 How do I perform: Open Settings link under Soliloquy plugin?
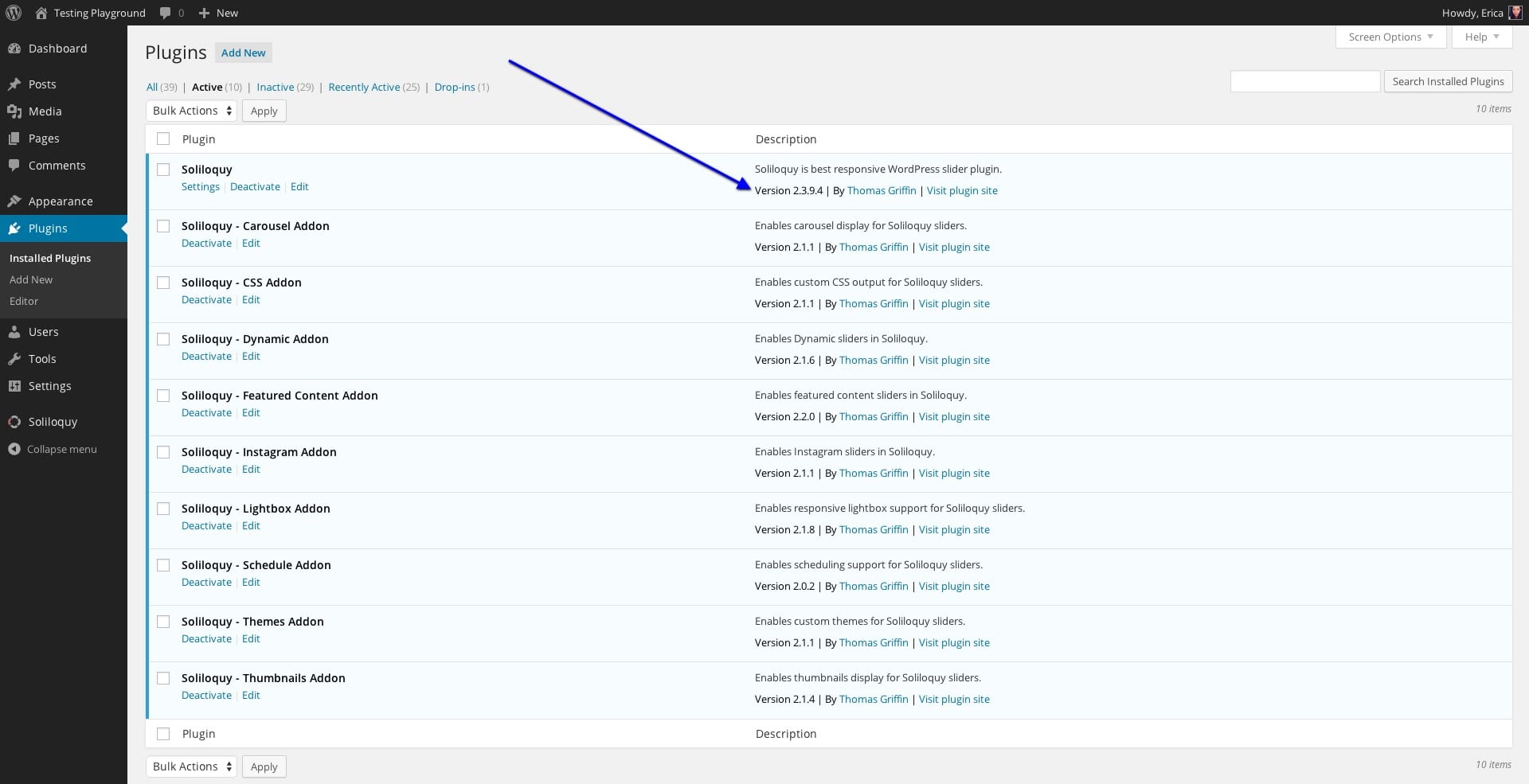coord(201,186)
